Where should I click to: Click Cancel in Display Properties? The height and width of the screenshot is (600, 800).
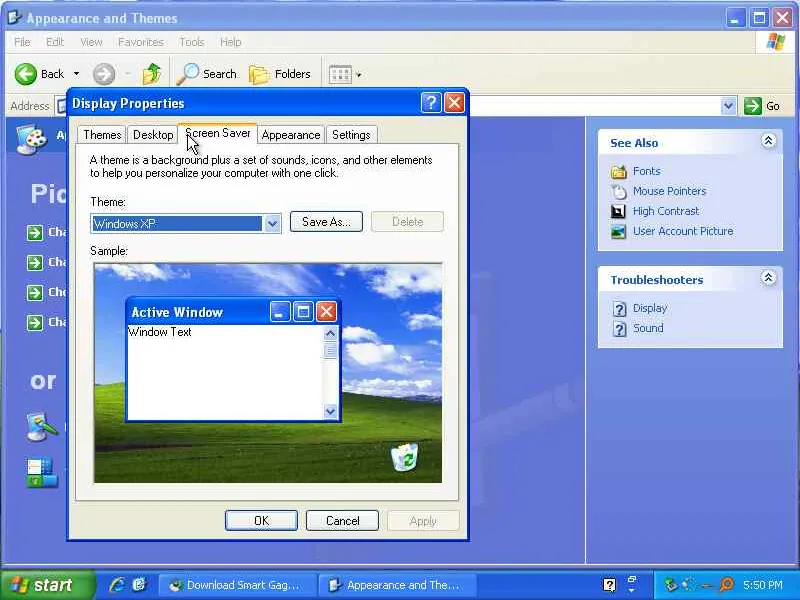click(x=342, y=520)
